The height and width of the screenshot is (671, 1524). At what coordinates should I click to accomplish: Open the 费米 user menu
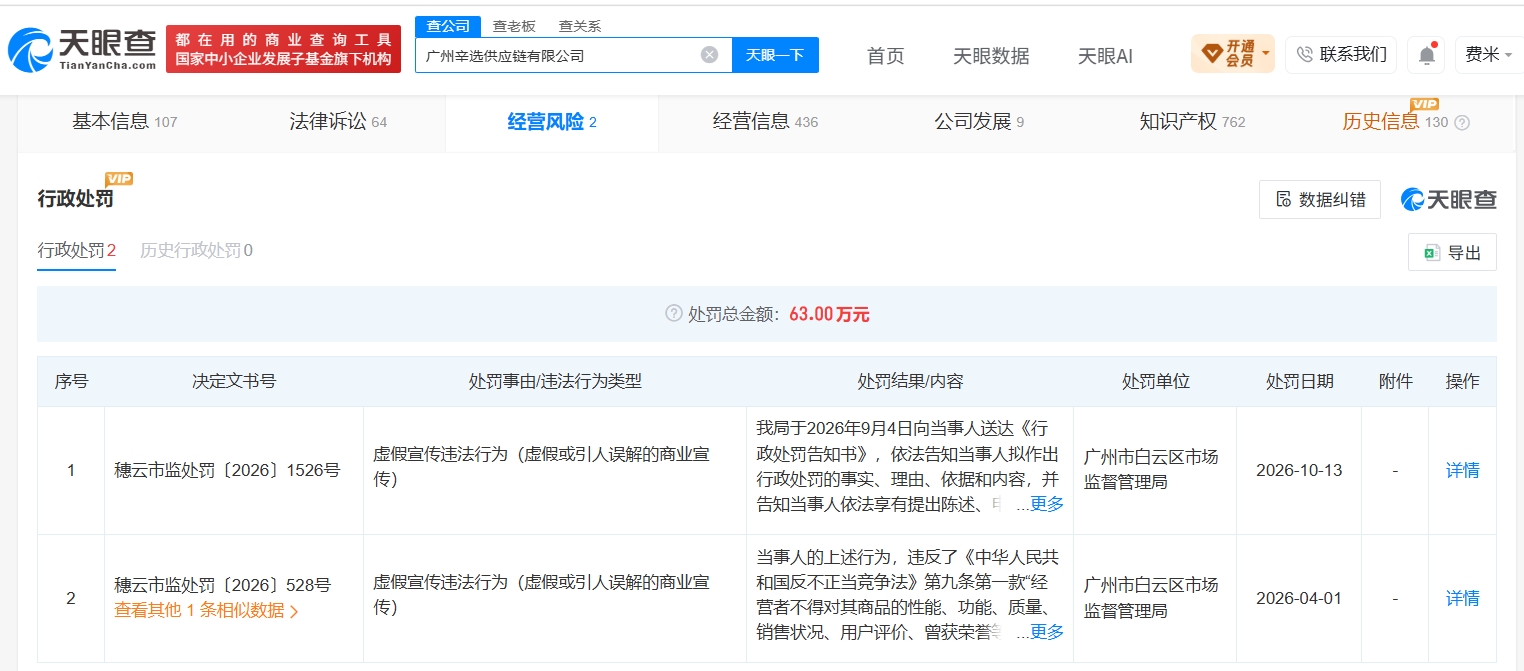coord(1489,55)
